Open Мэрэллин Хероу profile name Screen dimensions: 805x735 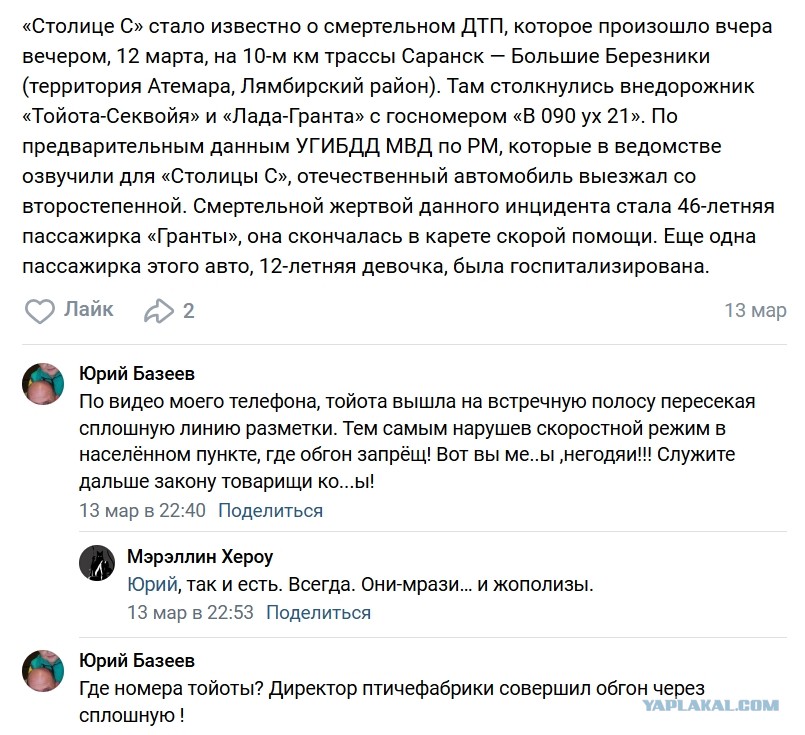click(200, 556)
